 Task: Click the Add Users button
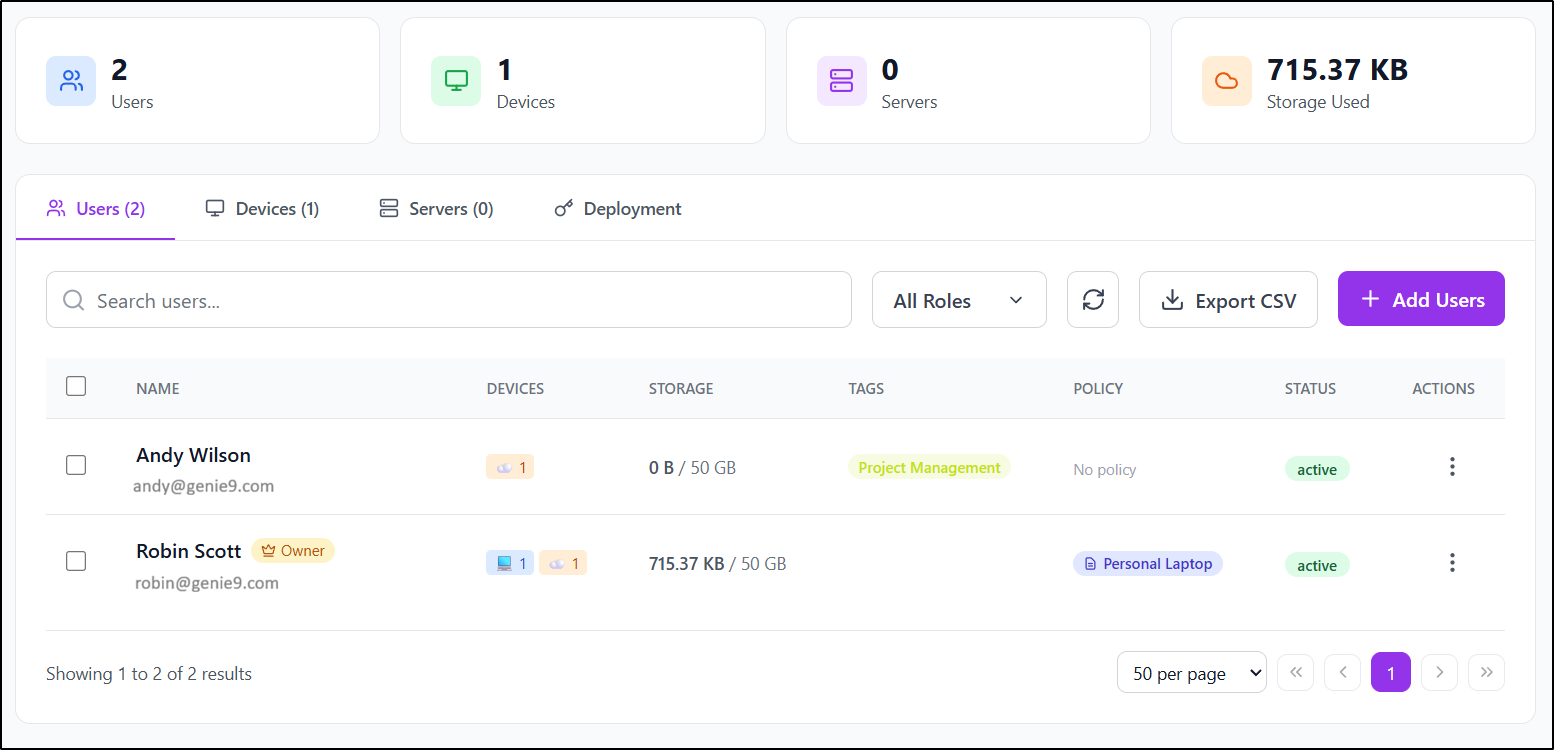tap(1421, 298)
